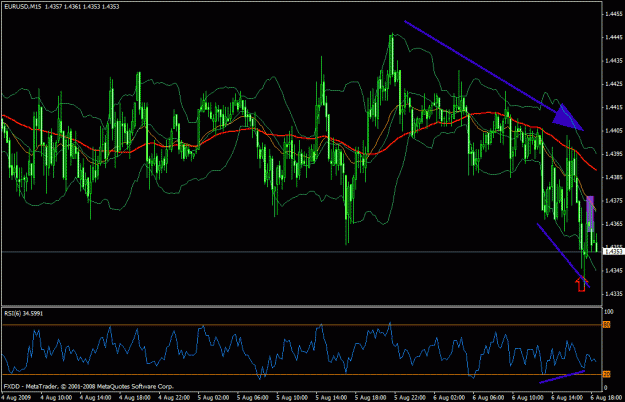Click the RSI scale 0 label
This screenshot has width=625, height=402.
[x=606, y=388]
